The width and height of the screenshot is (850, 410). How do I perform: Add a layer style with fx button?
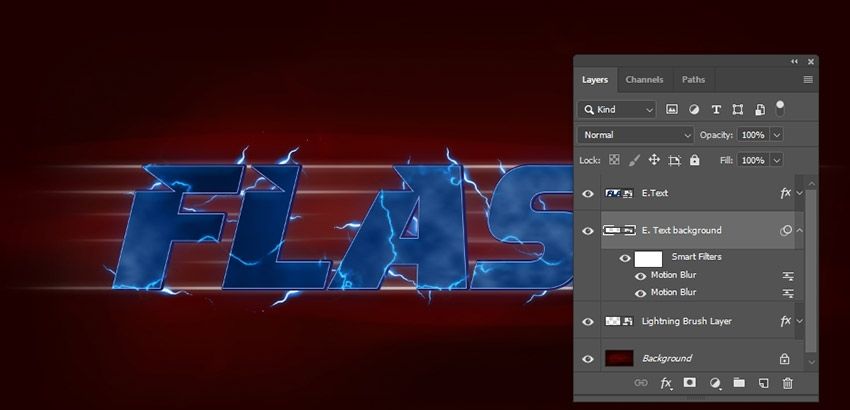(x=666, y=383)
